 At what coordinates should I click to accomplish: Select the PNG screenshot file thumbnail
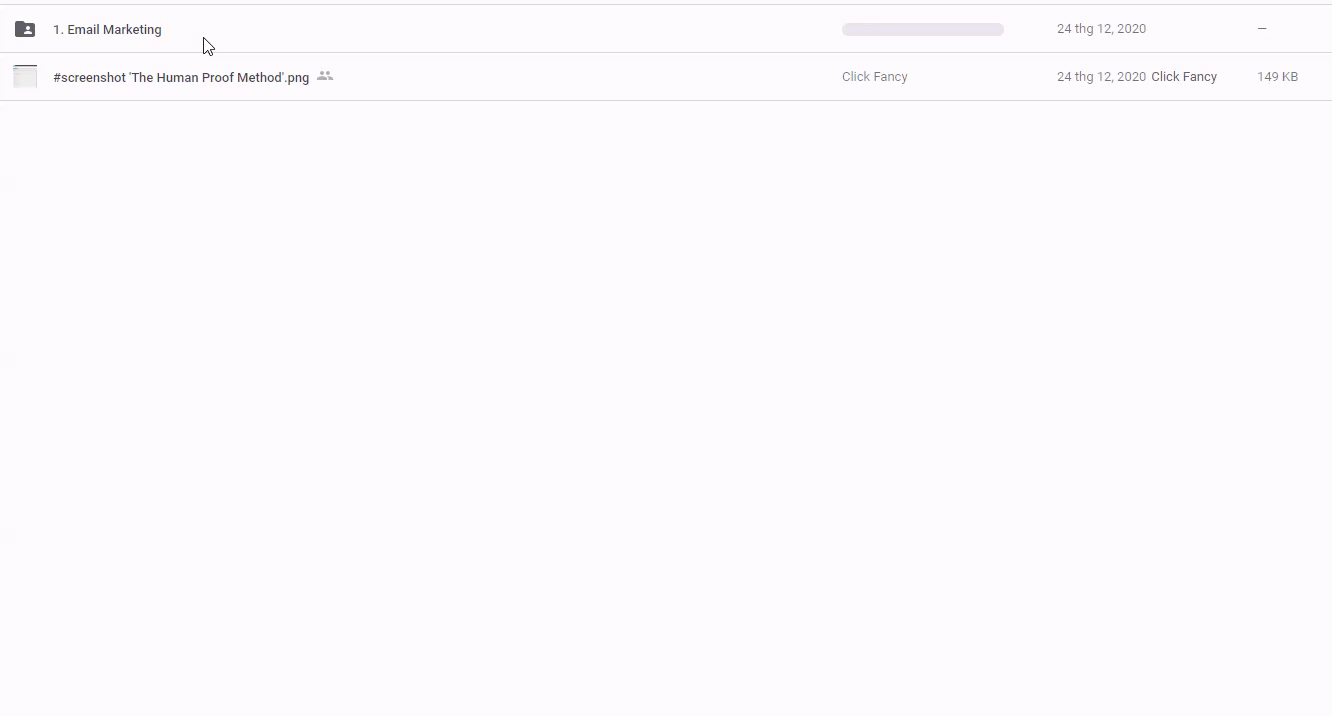pyautogui.click(x=25, y=77)
